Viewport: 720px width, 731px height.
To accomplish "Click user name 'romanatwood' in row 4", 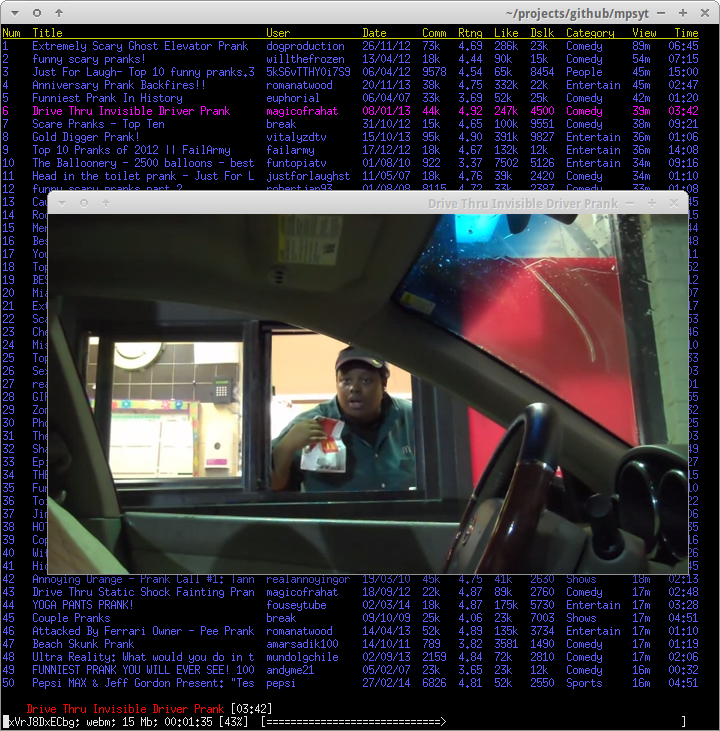I will (x=299, y=85).
